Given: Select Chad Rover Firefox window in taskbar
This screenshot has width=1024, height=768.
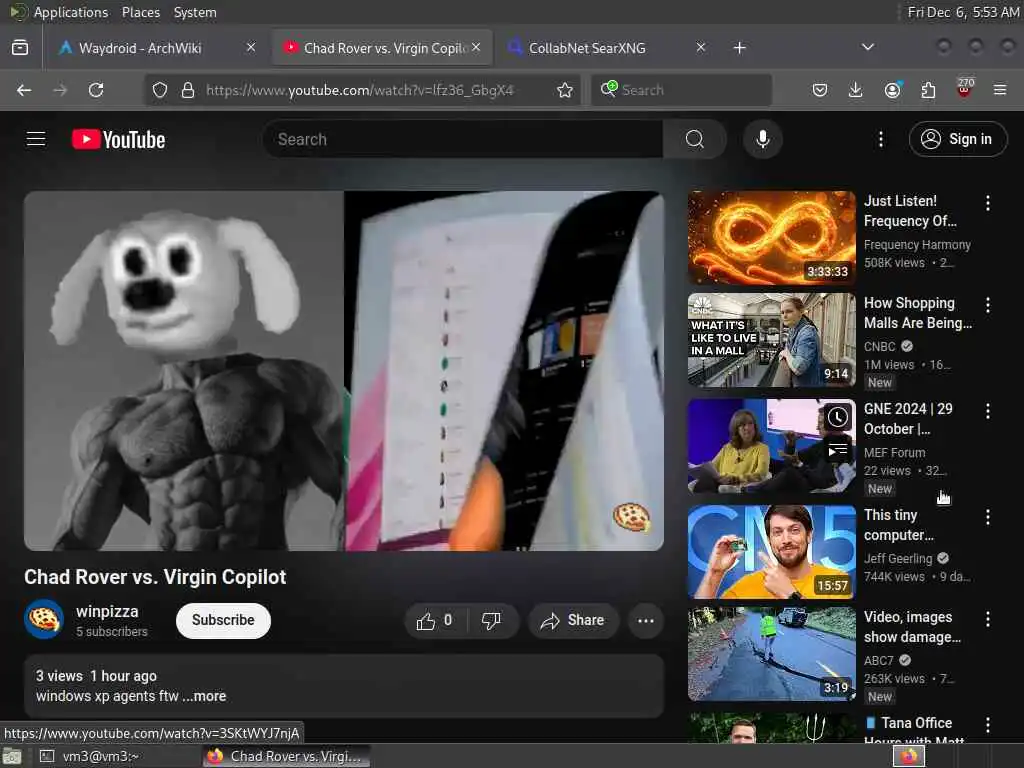Looking at the screenshot, I should (x=286, y=756).
